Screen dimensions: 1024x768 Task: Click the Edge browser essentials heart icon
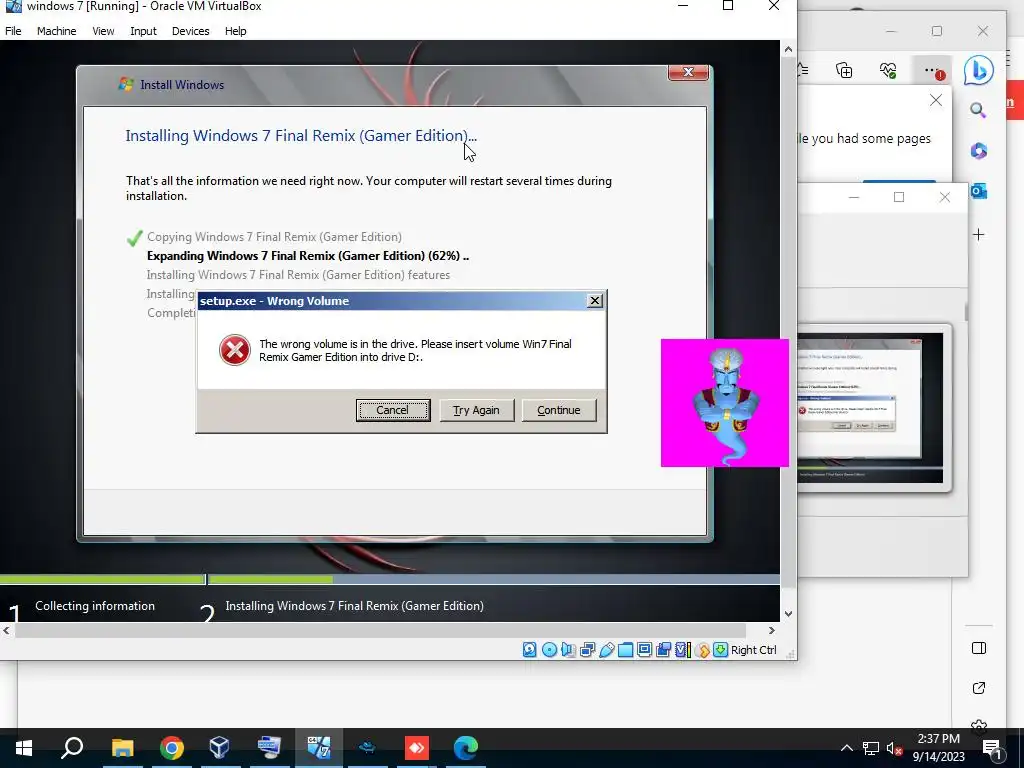(x=888, y=71)
